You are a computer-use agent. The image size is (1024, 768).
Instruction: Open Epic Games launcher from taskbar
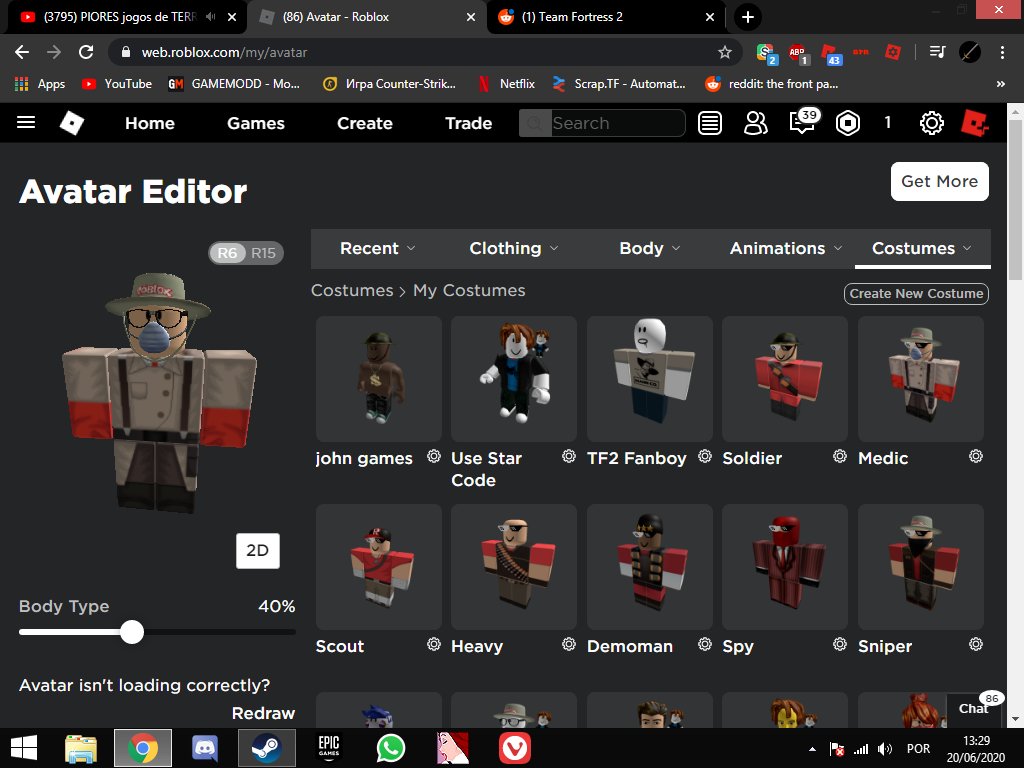pos(328,748)
